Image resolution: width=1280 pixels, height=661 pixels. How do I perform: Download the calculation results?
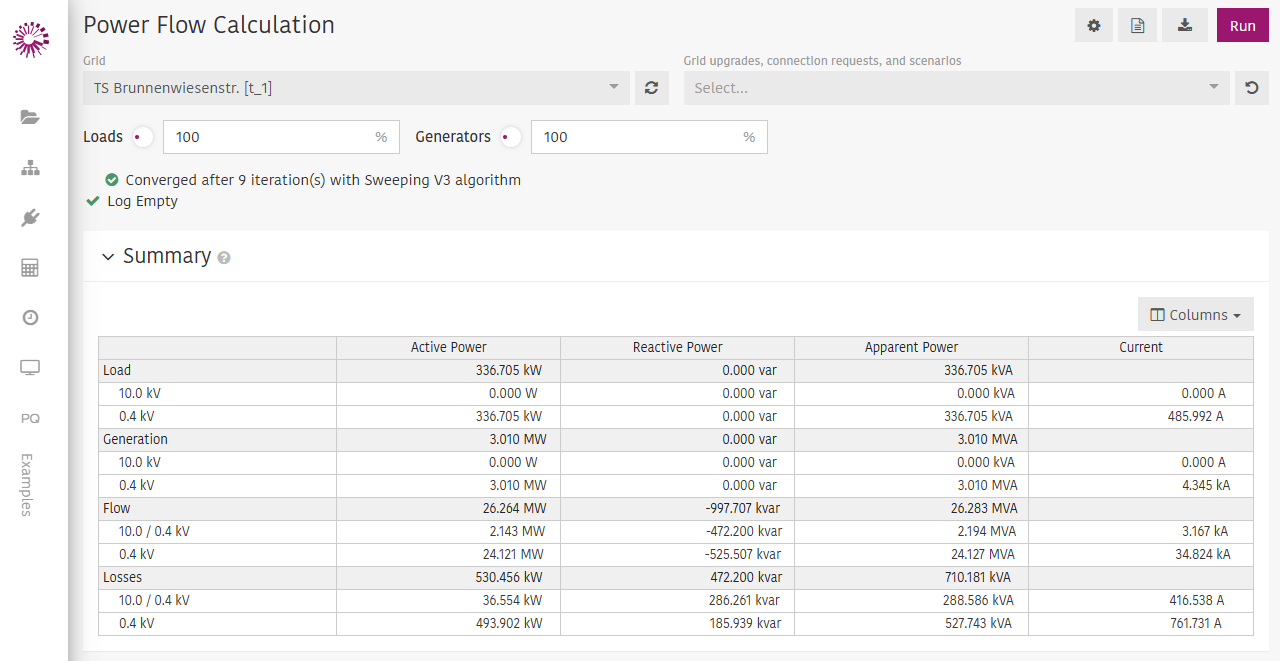(1185, 26)
